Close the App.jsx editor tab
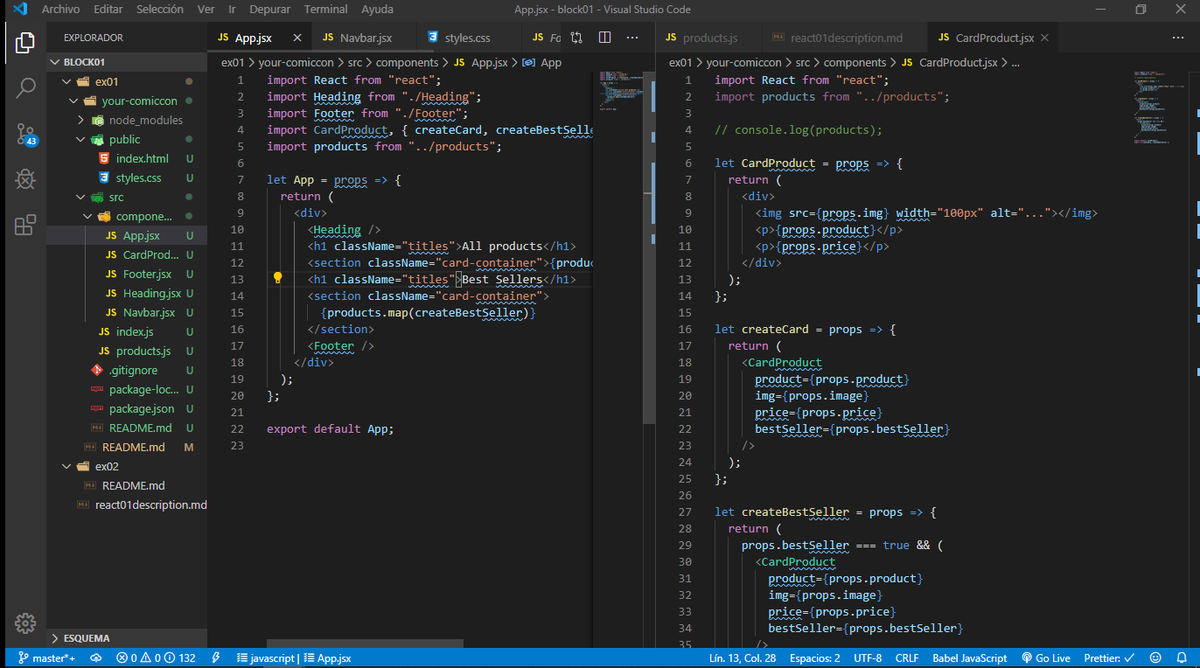This screenshot has height=668, width=1200. (297, 38)
